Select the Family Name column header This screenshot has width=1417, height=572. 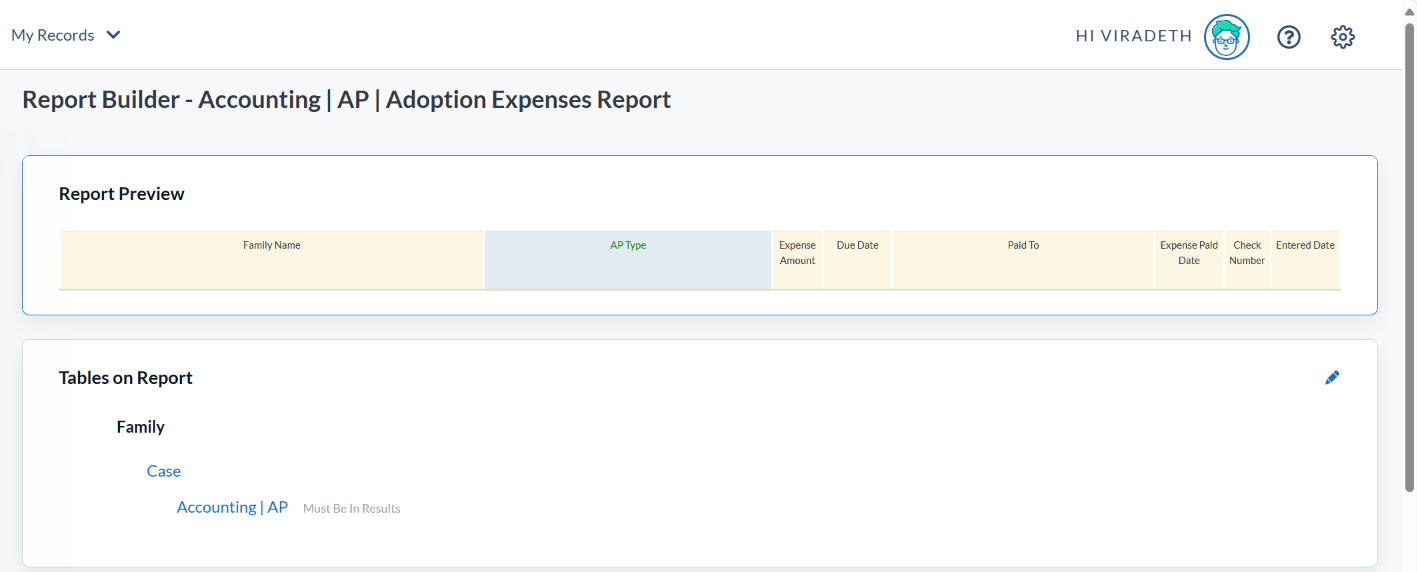click(272, 260)
